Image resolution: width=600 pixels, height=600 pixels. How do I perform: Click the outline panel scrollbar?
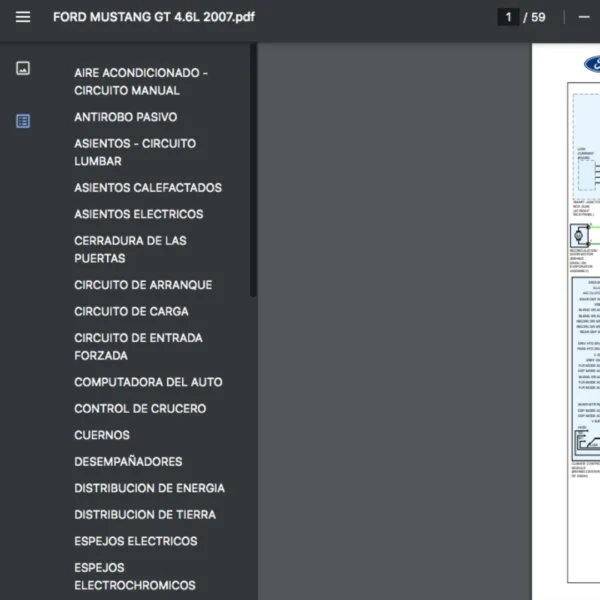[x=253, y=170]
